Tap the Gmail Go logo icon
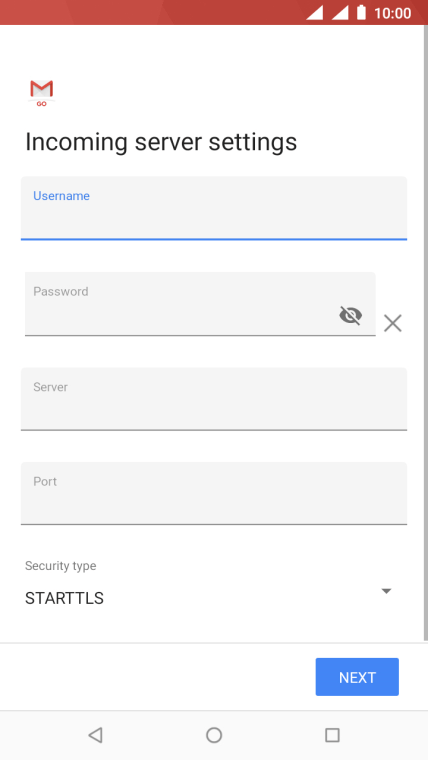Image resolution: width=428 pixels, height=760 pixels. click(42, 93)
